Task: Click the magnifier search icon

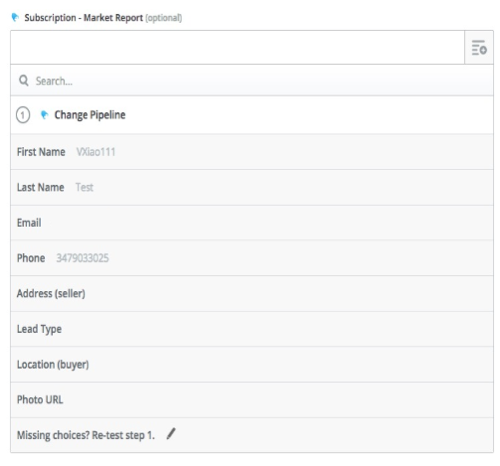Action: coord(24,80)
